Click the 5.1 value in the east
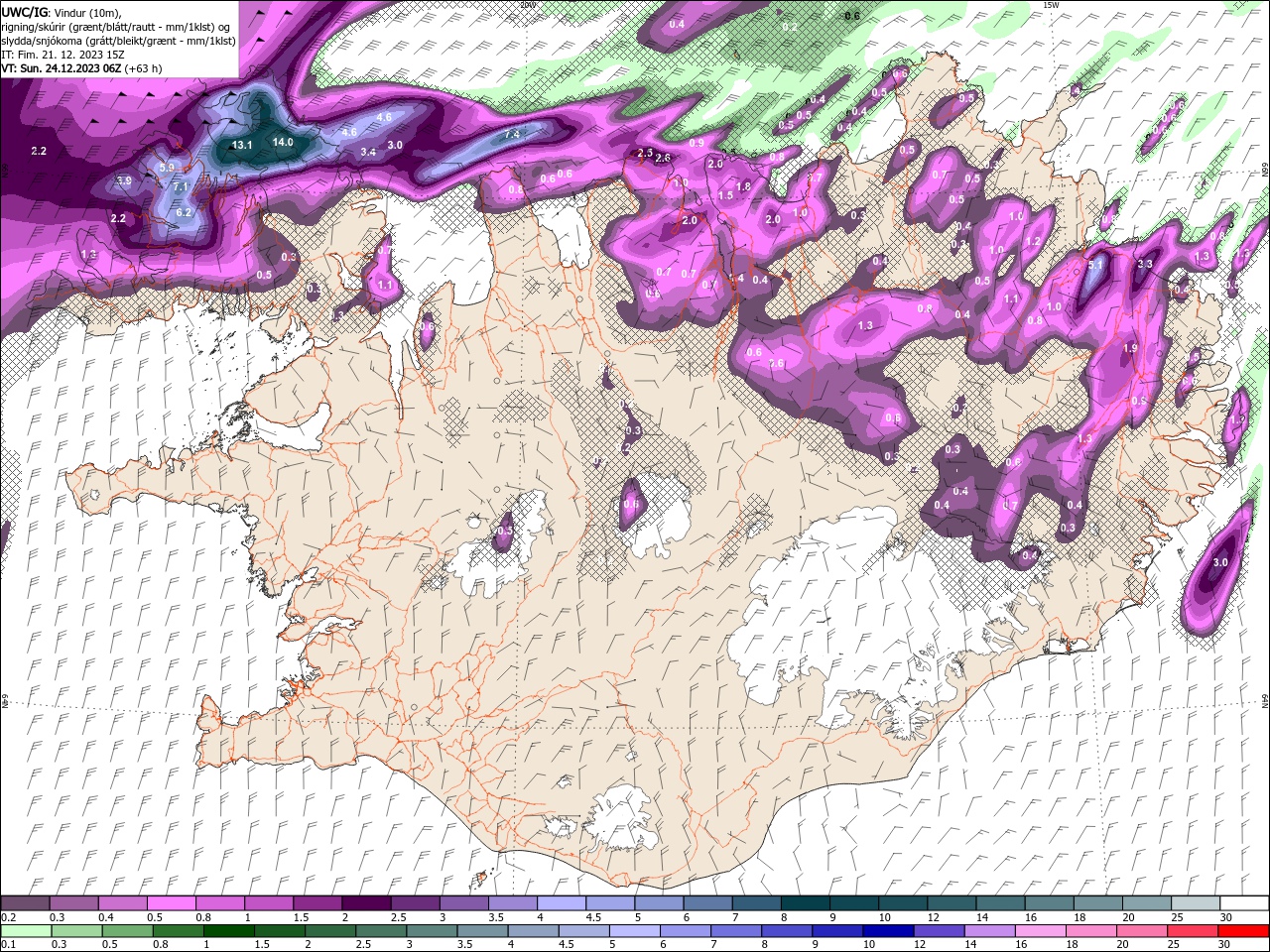Image resolution: width=1270 pixels, height=952 pixels. 1095,266
